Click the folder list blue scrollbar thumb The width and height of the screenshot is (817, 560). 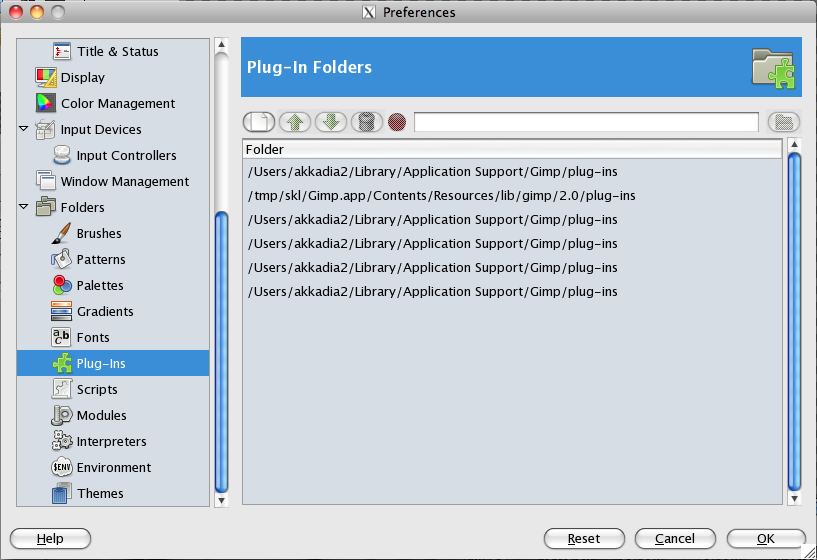(x=794, y=321)
